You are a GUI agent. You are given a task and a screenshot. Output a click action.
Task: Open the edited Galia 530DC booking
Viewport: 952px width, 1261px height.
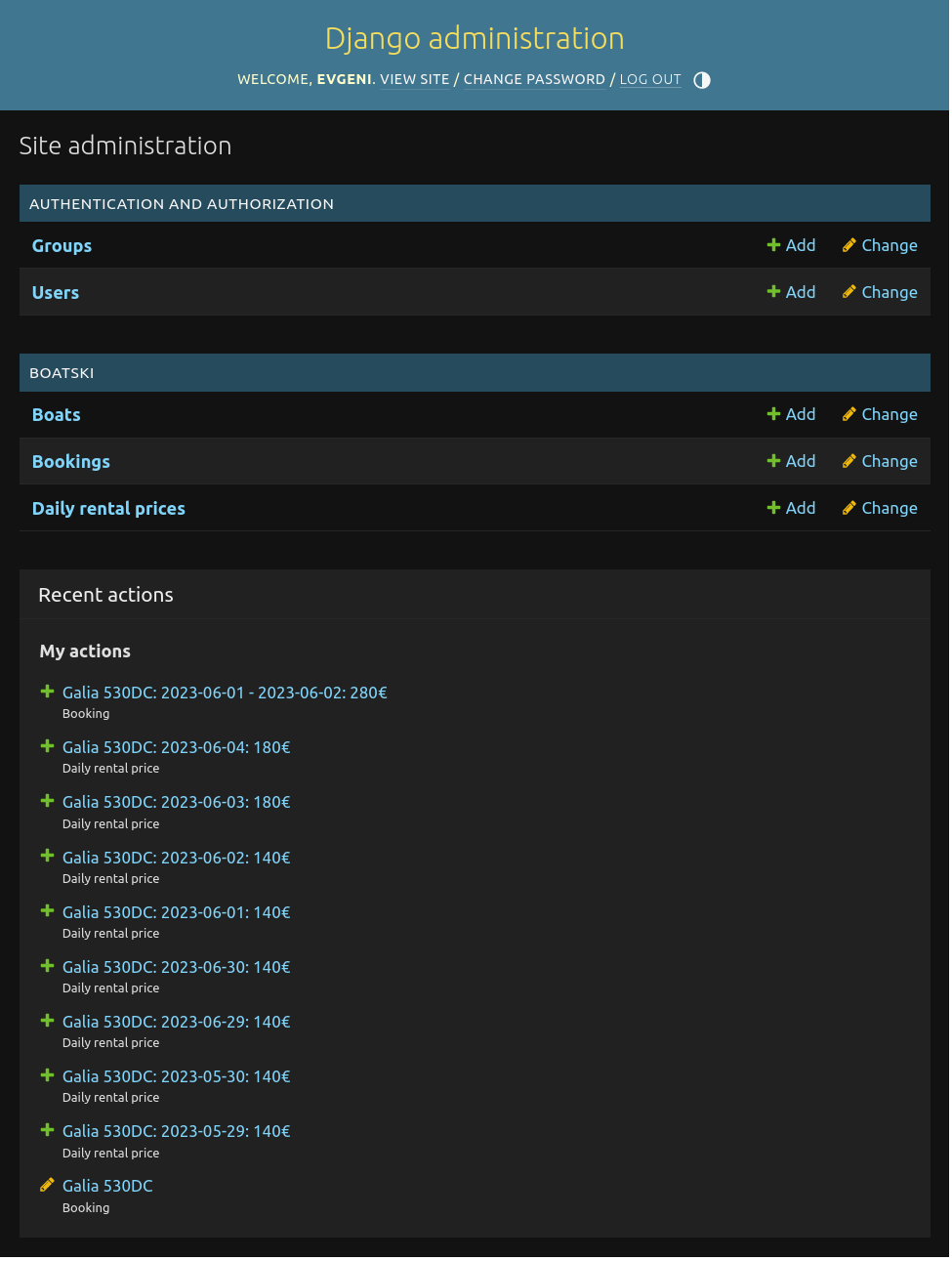(x=107, y=1186)
